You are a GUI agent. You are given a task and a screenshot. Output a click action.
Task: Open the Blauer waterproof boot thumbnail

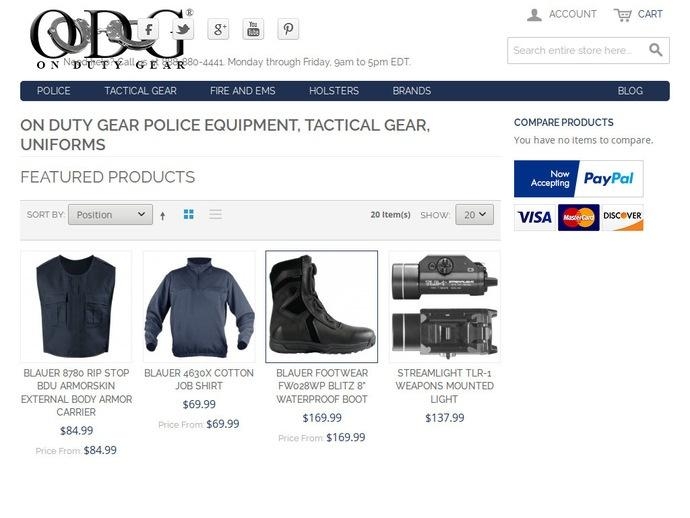pyautogui.click(x=322, y=307)
